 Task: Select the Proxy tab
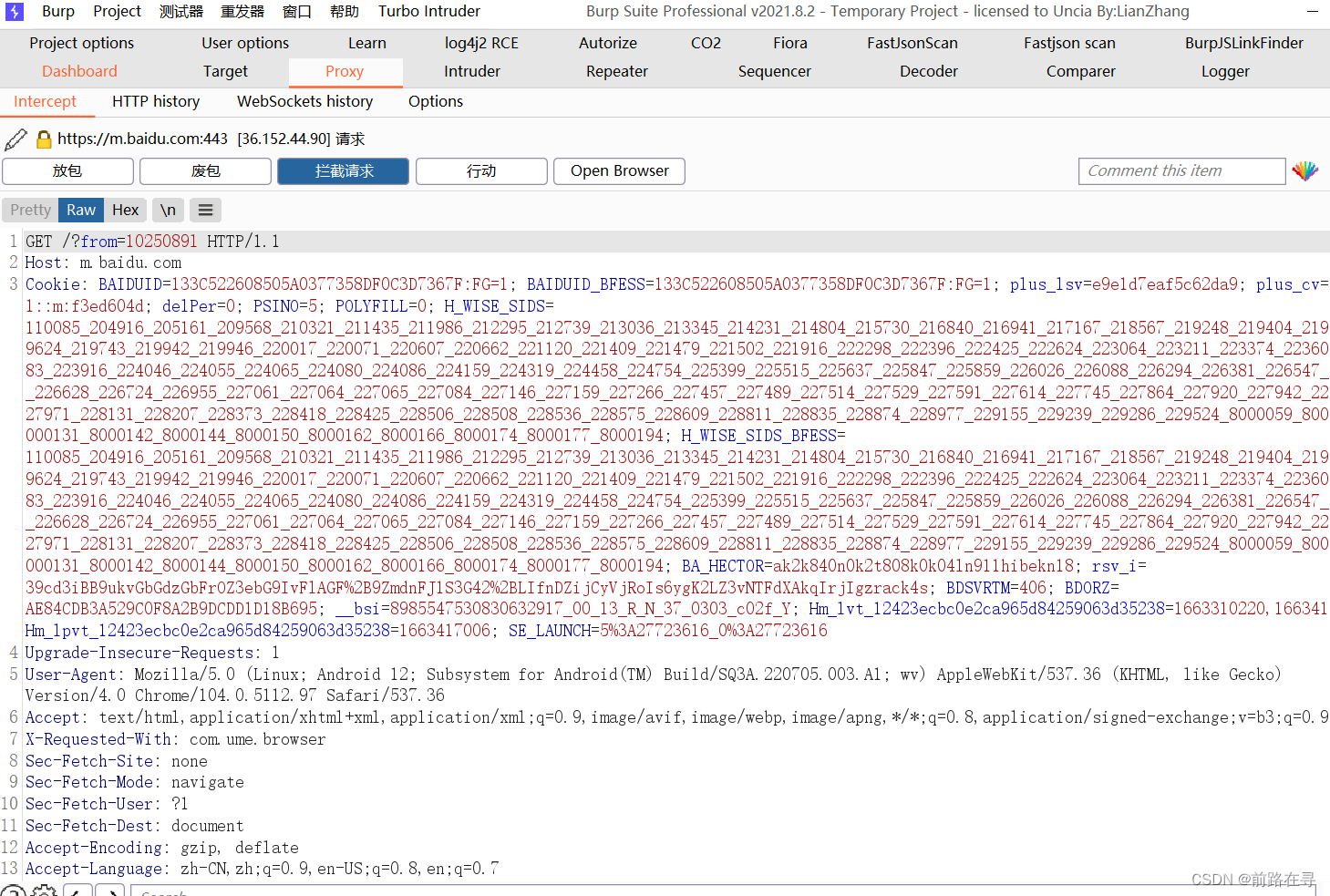point(345,71)
